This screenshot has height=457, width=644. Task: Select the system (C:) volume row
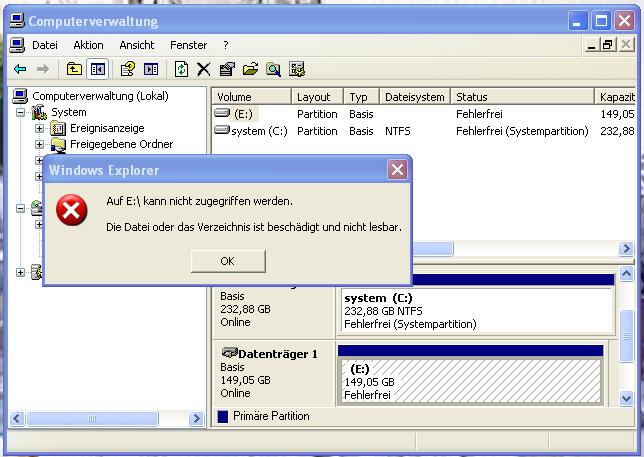click(424, 131)
